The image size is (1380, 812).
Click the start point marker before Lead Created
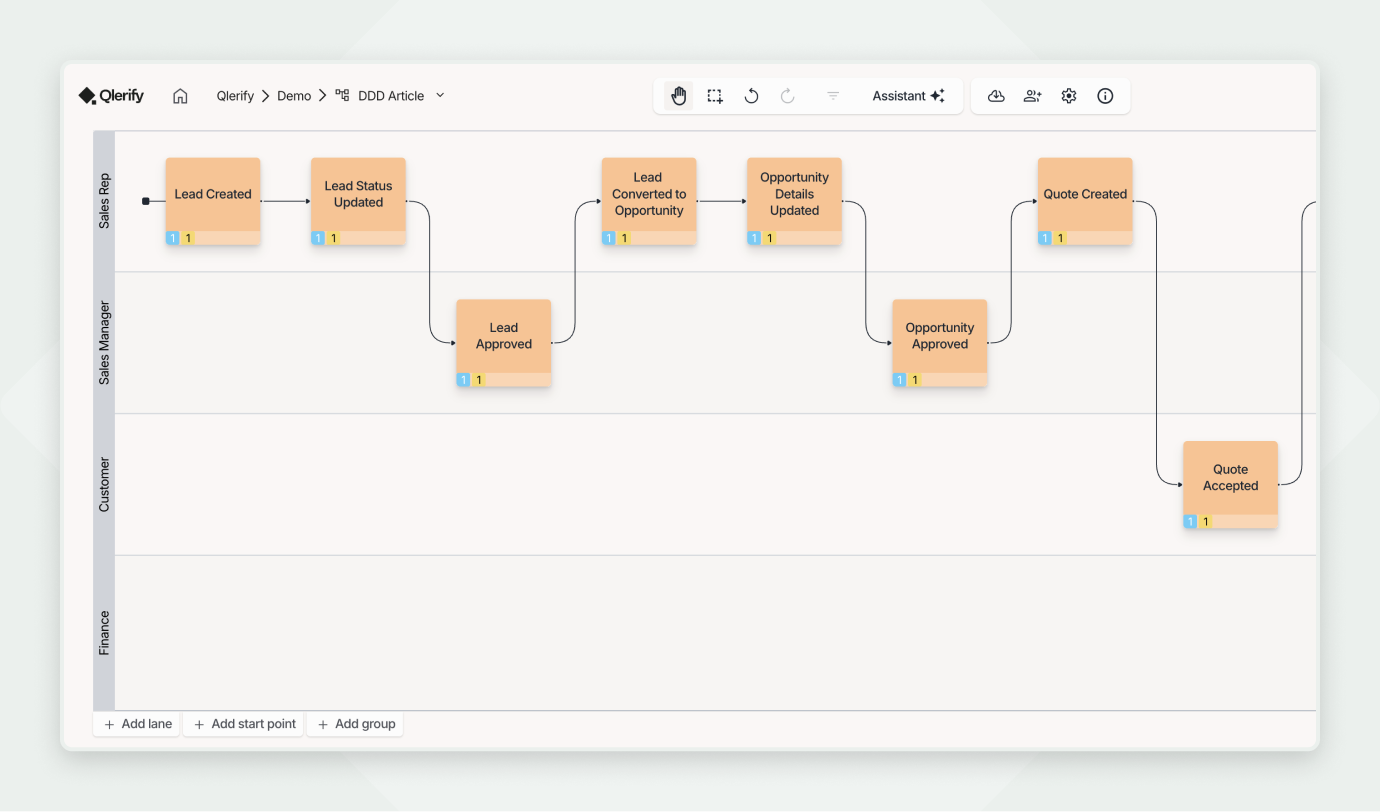(146, 201)
